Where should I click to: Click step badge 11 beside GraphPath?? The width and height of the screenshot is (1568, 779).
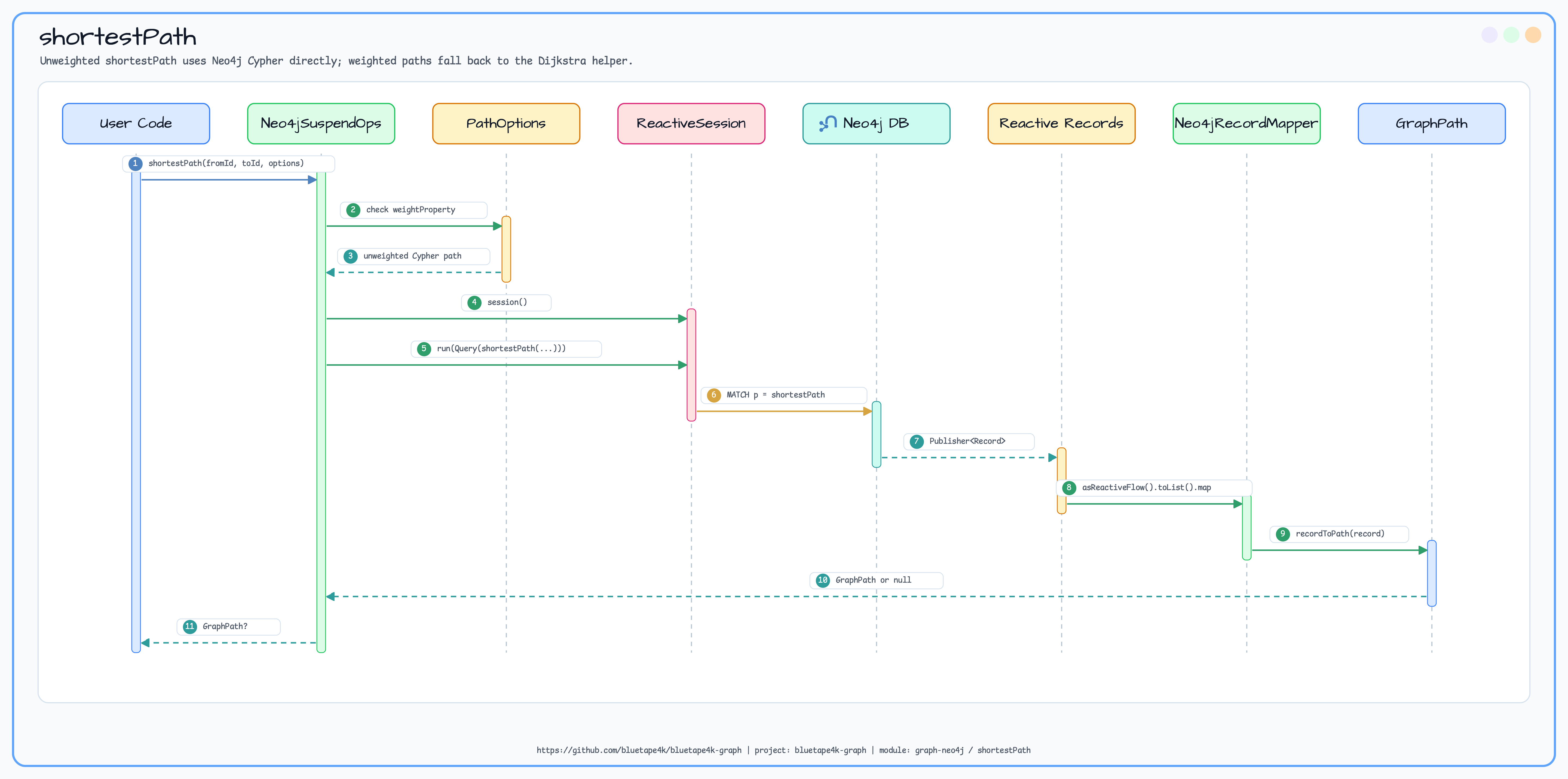190,627
